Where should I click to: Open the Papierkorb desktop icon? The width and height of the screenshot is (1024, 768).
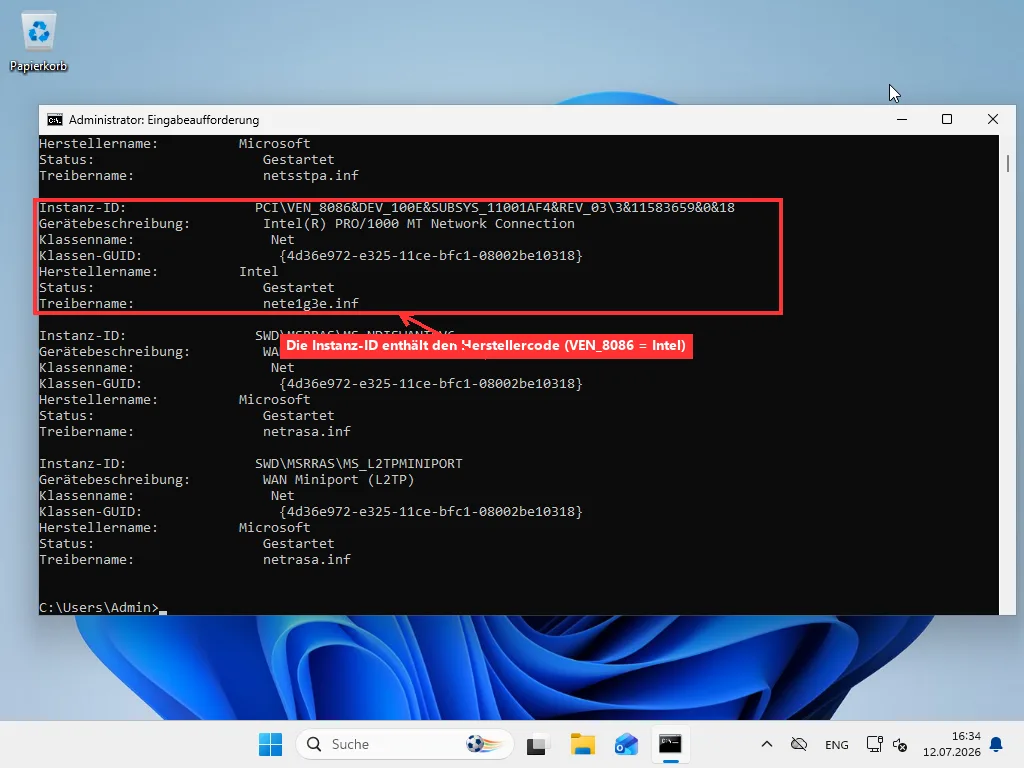pyautogui.click(x=39, y=42)
